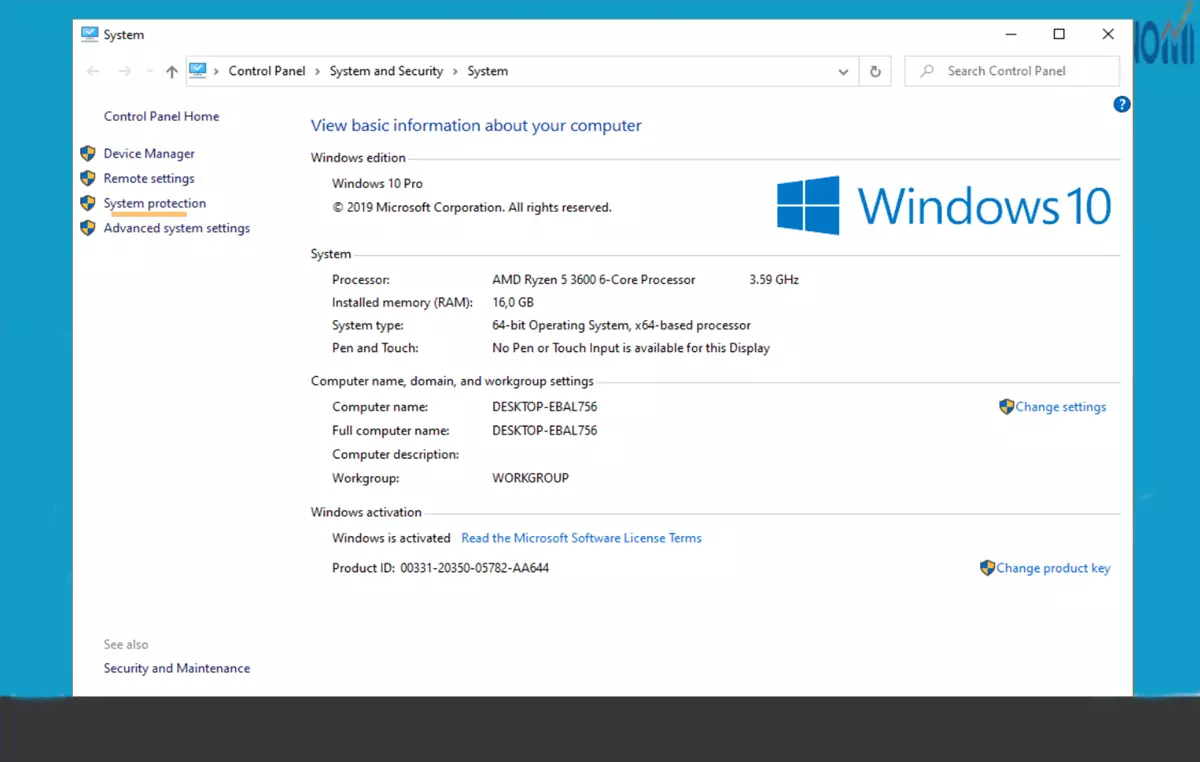Viewport: 1200px width, 762px height.
Task: Maximize the System window
Action: click(x=1059, y=34)
